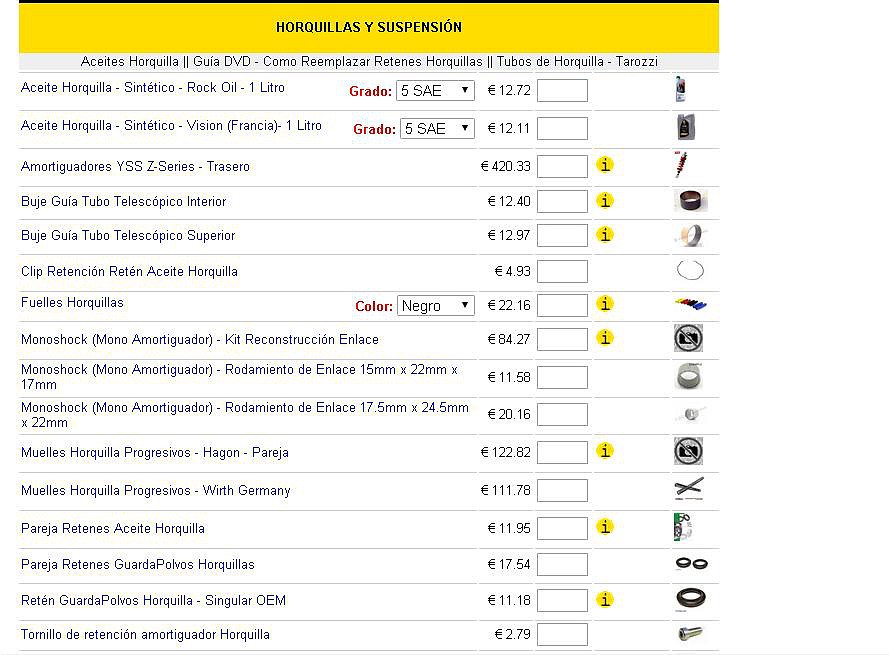This screenshot has height=655, width=889.
Task: Click quantity box for Pareja Retenes GuardaPolvos
Action: [562, 564]
